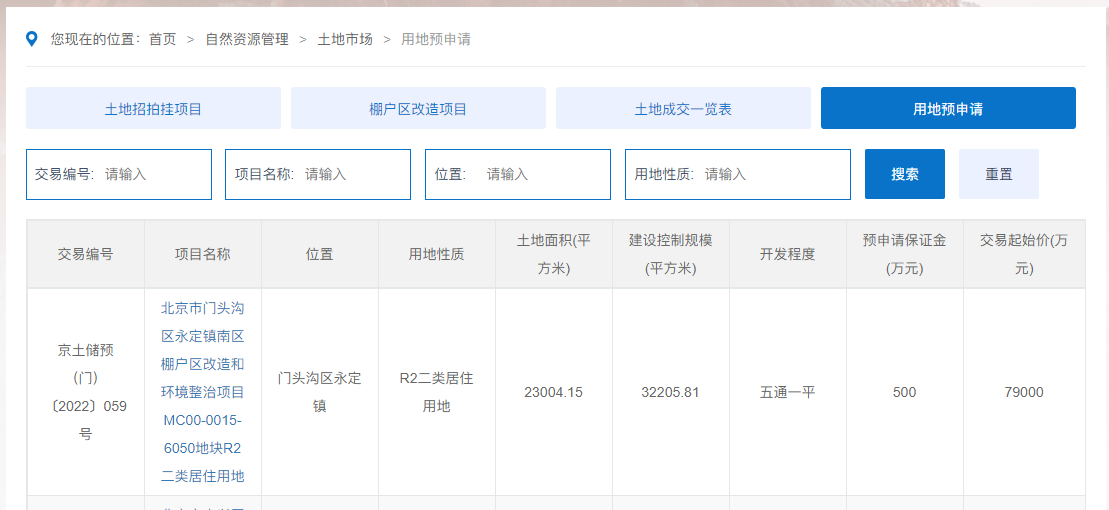Select deposit value 500

coord(905,393)
